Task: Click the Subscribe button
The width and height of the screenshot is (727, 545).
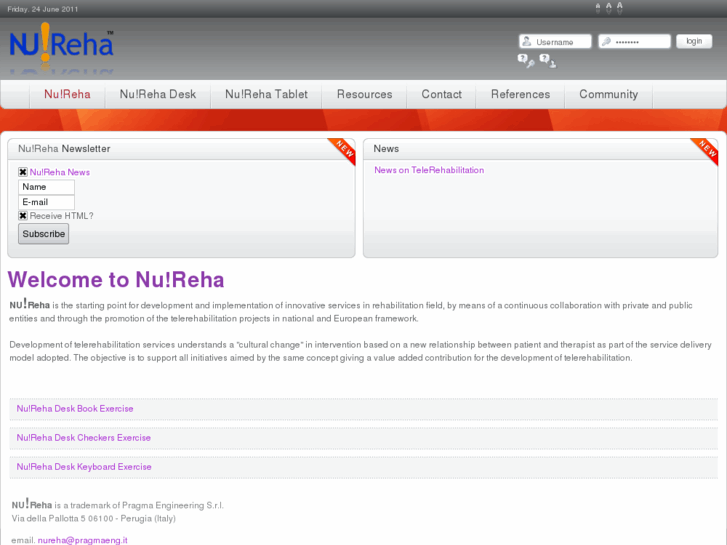Action: 44,234
